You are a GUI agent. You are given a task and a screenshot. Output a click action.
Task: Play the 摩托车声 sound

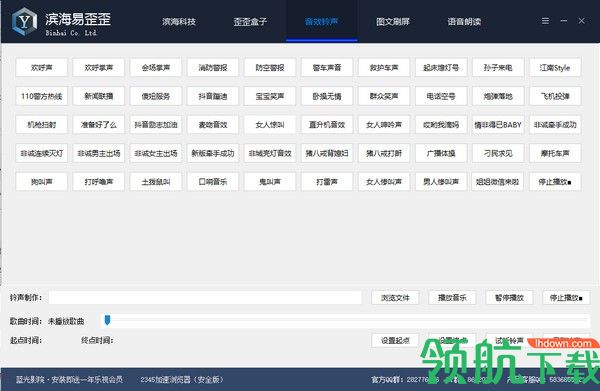click(555, 153)
